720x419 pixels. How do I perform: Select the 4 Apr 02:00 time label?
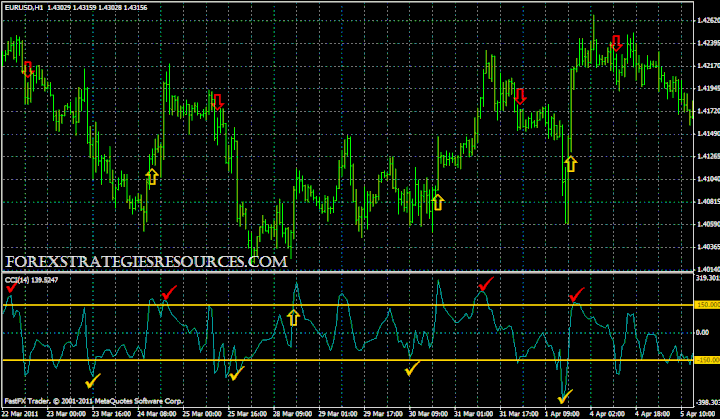pos(608,413)
